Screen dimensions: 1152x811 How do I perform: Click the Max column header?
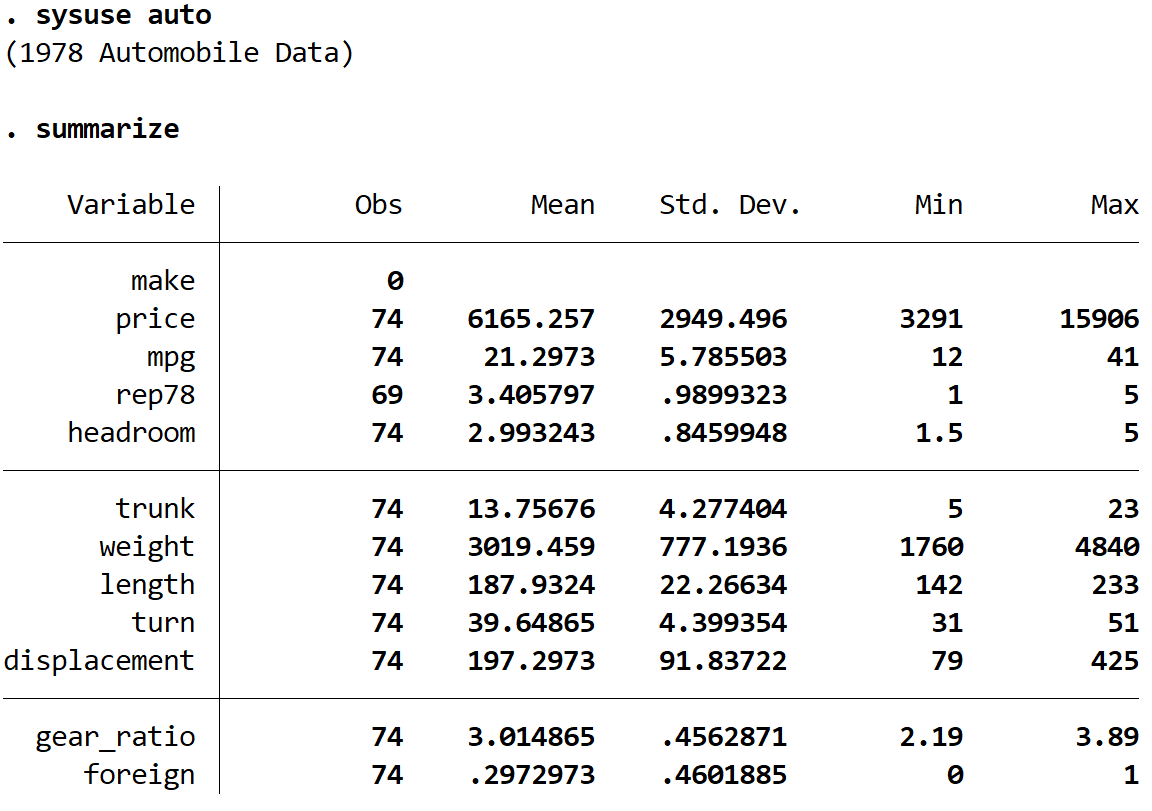(1113, 204)
